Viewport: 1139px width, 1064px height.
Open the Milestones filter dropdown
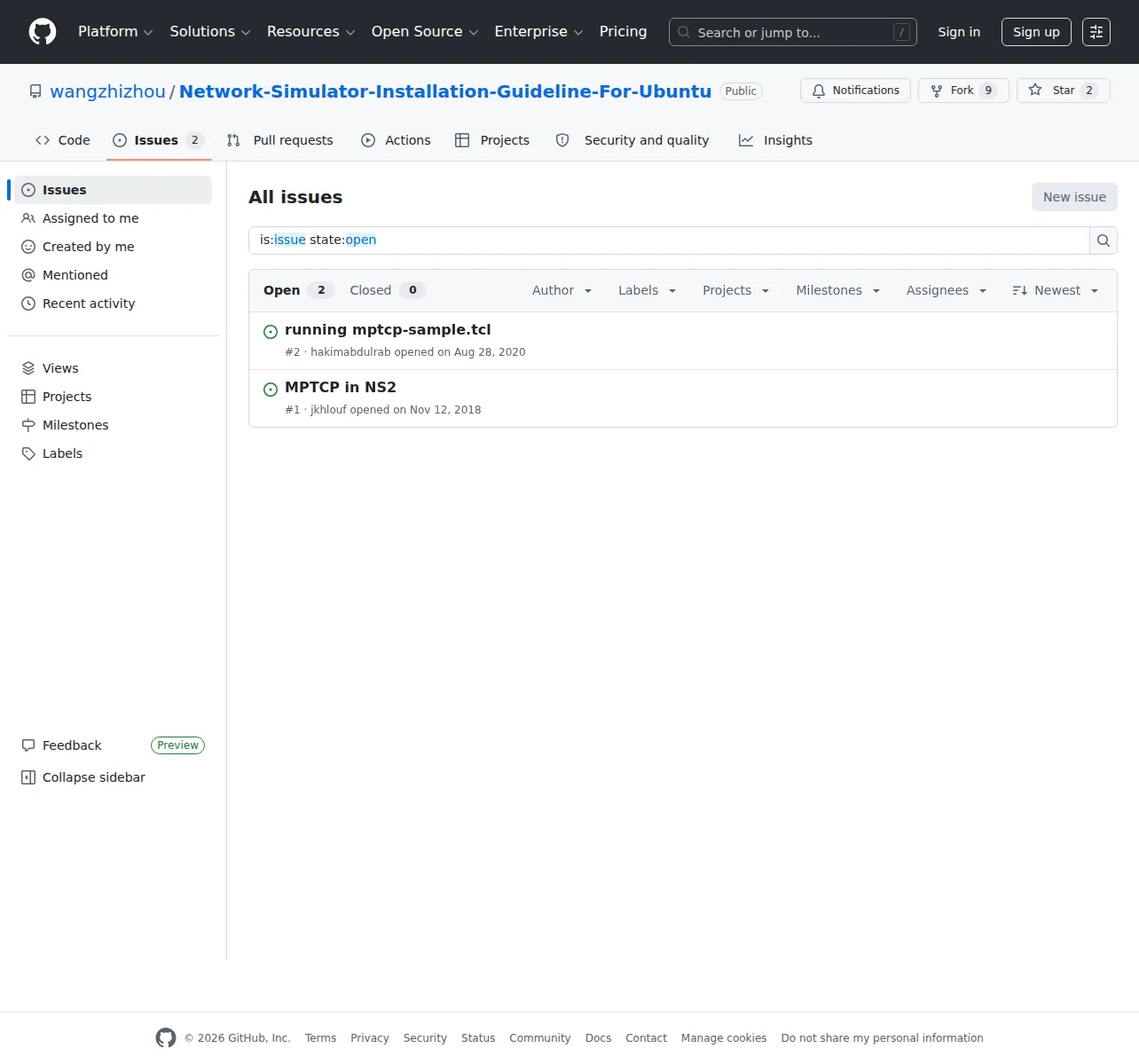pyautogui.click(x=837, y=290)
